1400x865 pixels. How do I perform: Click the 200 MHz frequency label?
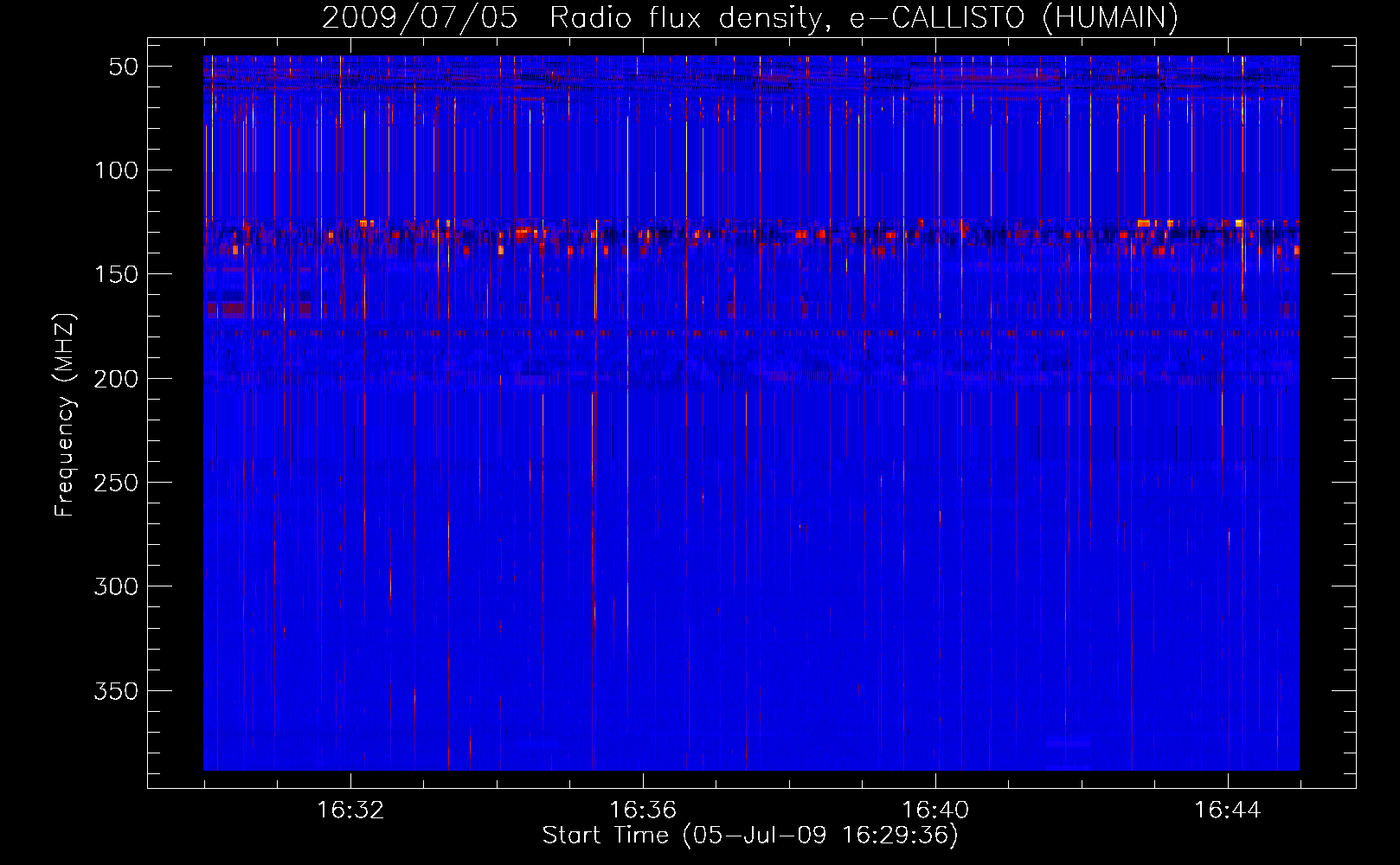point(117,379)
